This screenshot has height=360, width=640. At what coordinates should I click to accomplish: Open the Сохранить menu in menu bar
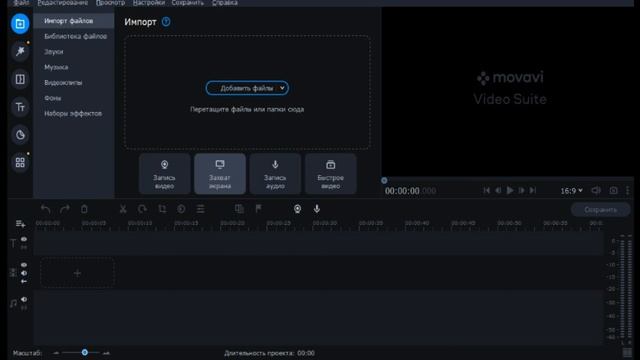click(187, 3)
